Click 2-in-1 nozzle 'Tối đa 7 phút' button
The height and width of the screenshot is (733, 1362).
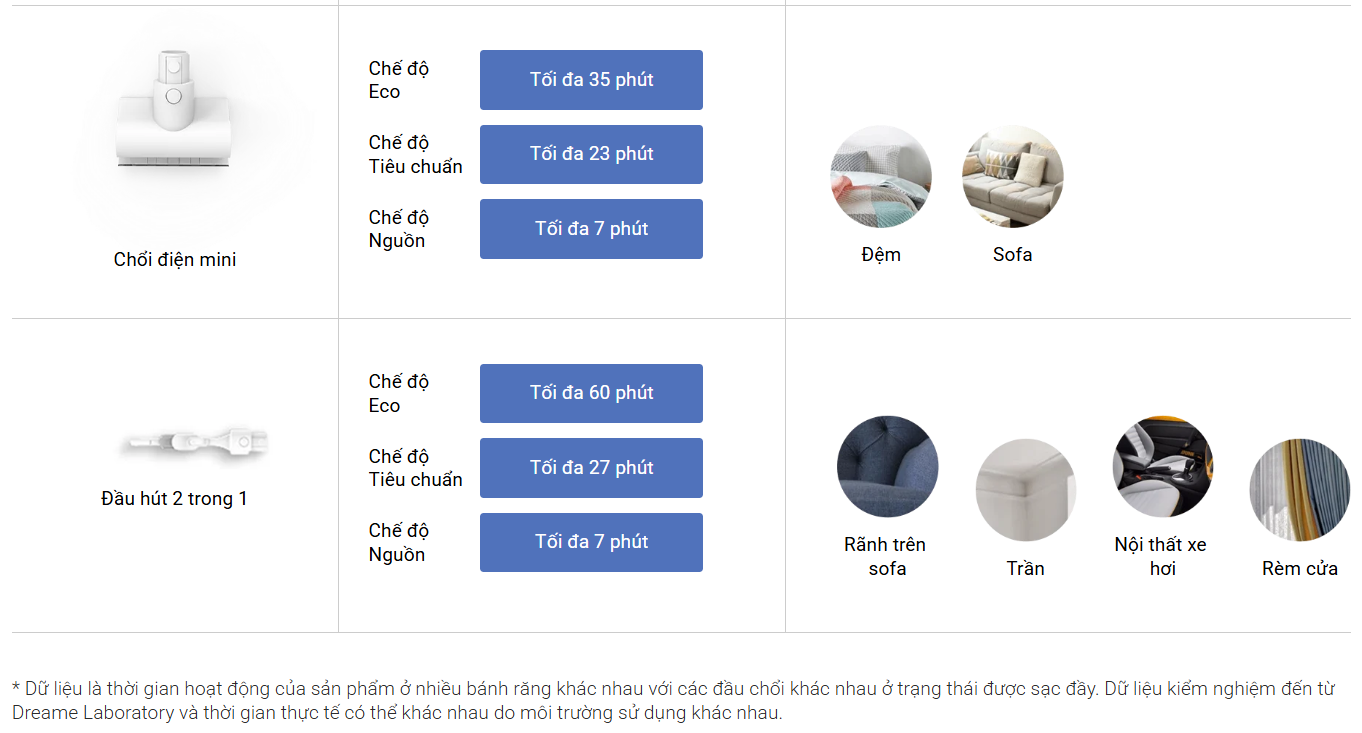tap(591, 542)
